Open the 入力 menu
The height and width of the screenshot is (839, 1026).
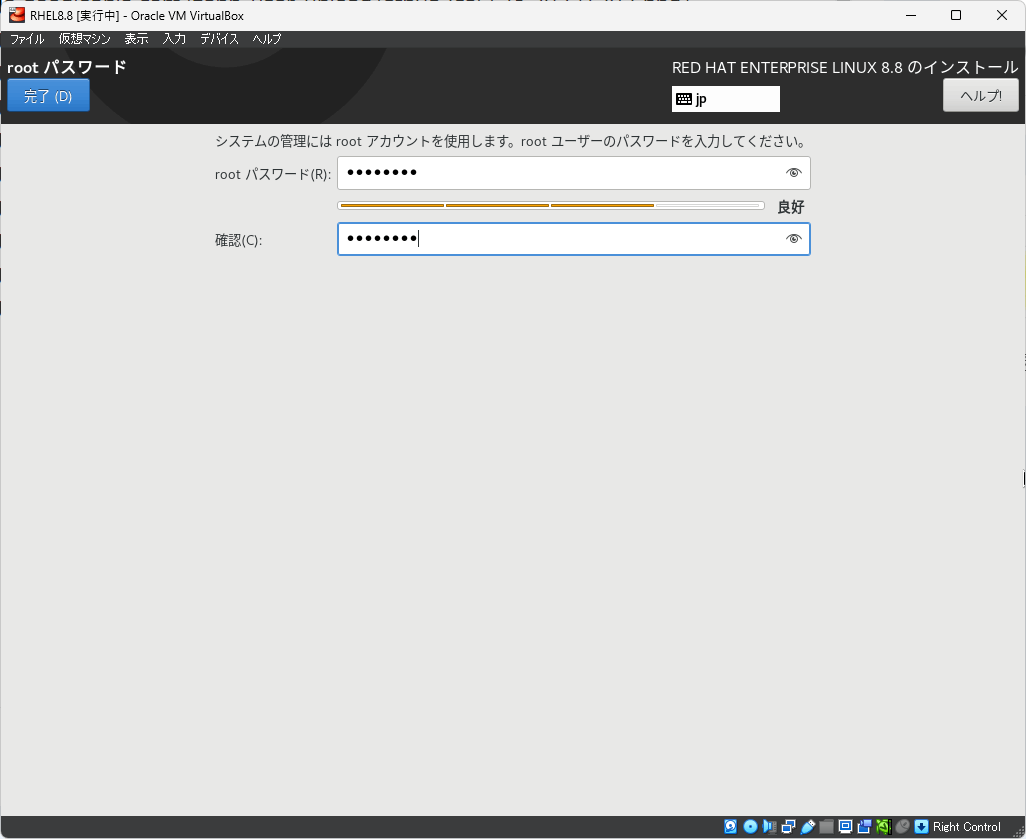click(x=174, y=39)
